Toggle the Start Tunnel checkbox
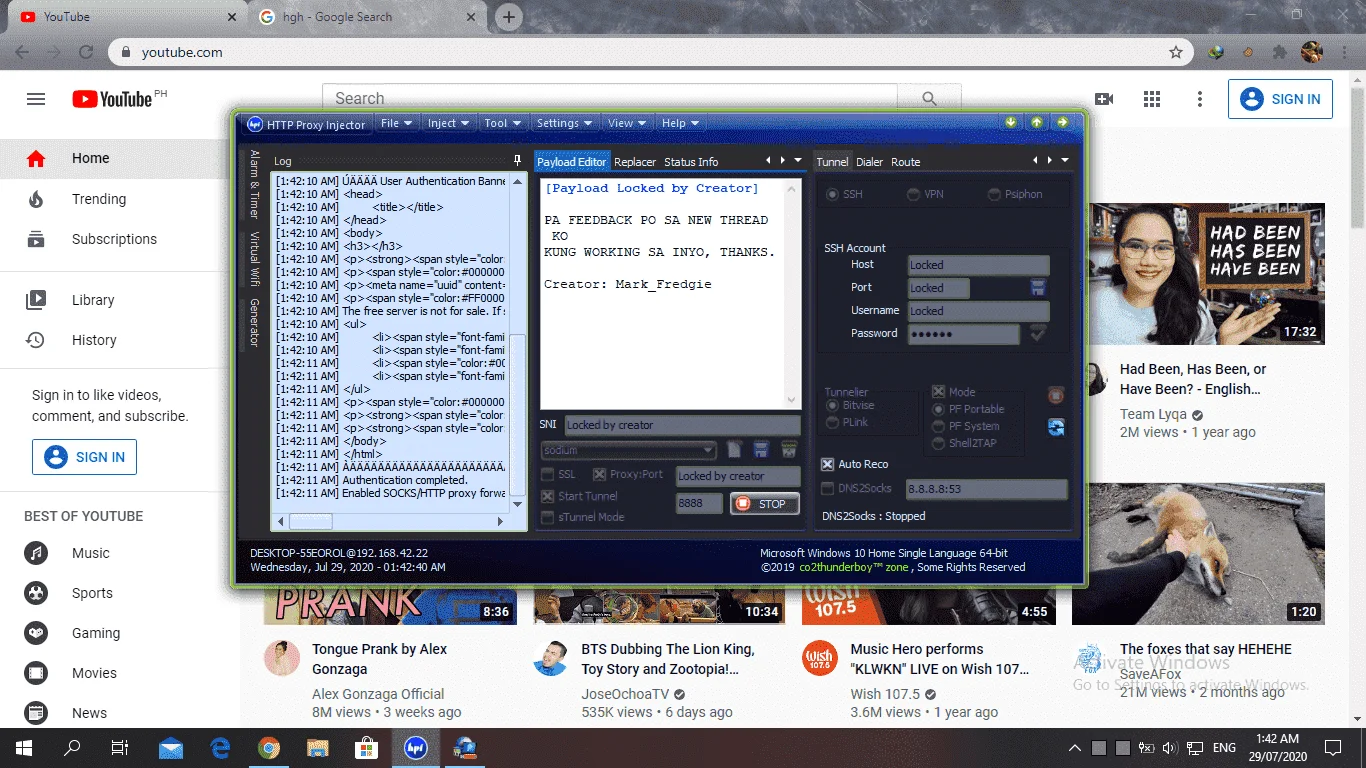This screenshot has width=1366, height=768. pos(547,496)
